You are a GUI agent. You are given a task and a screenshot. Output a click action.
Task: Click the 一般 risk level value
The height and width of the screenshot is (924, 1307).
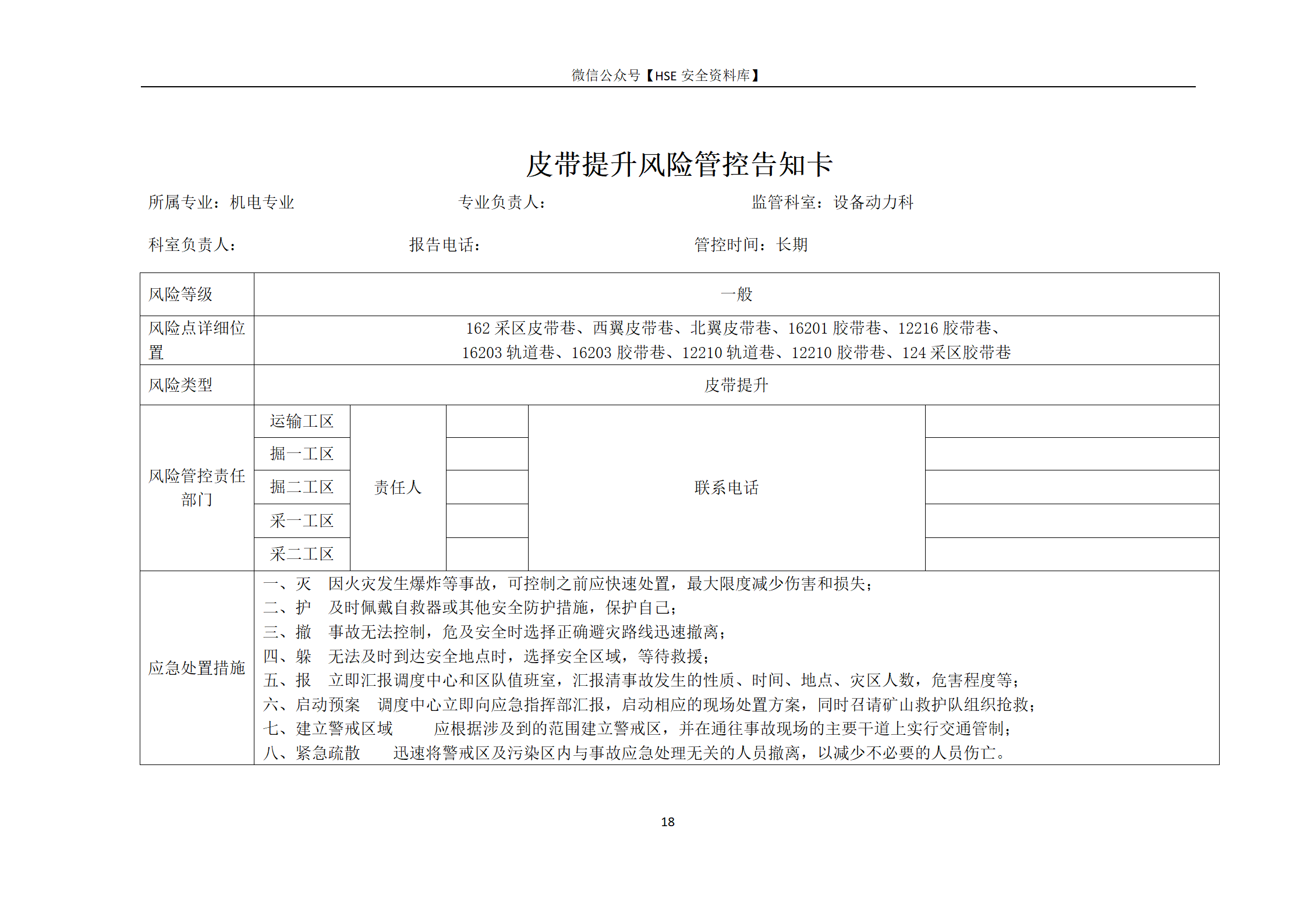click(736, 294)
